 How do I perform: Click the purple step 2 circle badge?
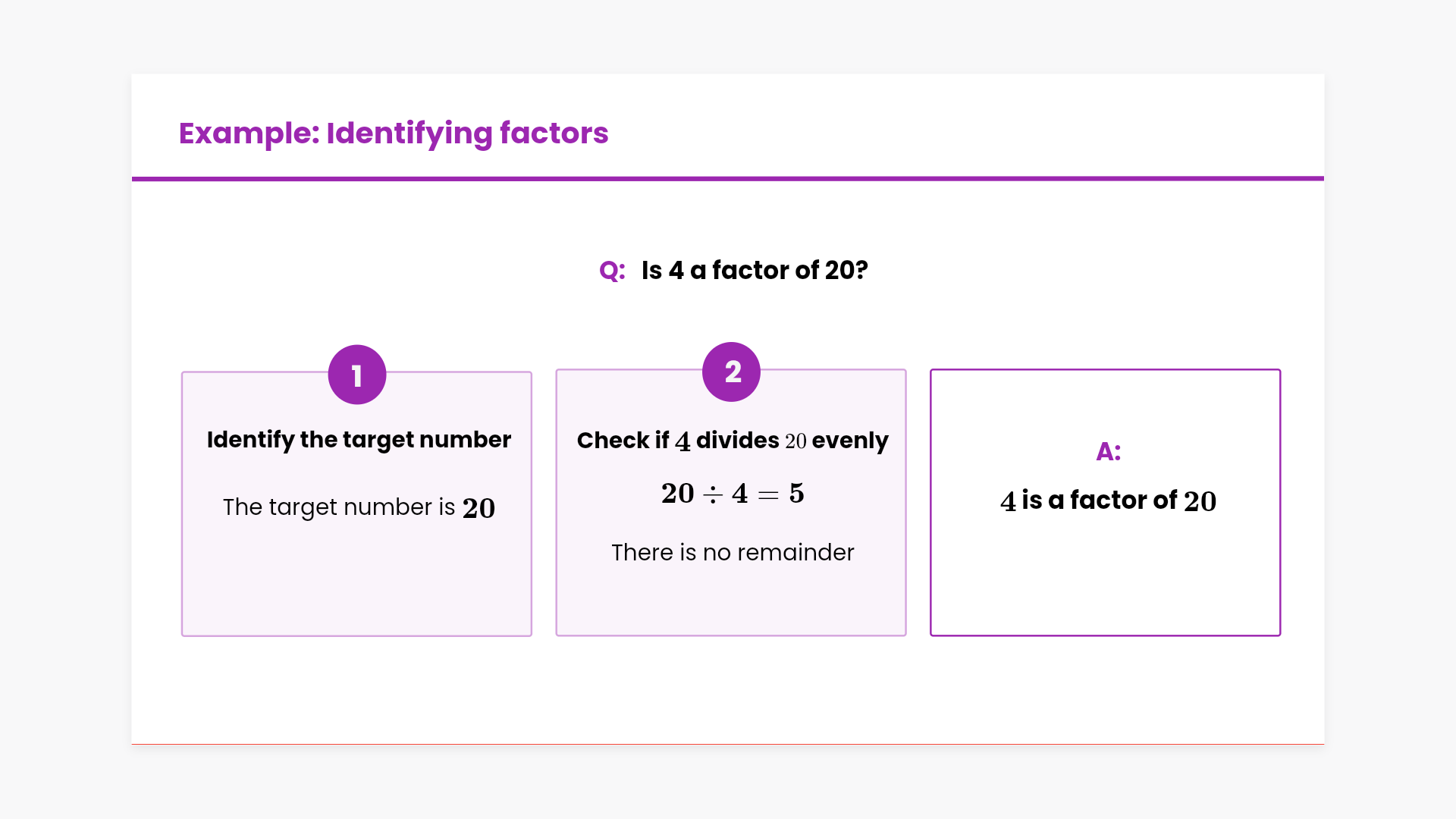click(x=732, y=372)
